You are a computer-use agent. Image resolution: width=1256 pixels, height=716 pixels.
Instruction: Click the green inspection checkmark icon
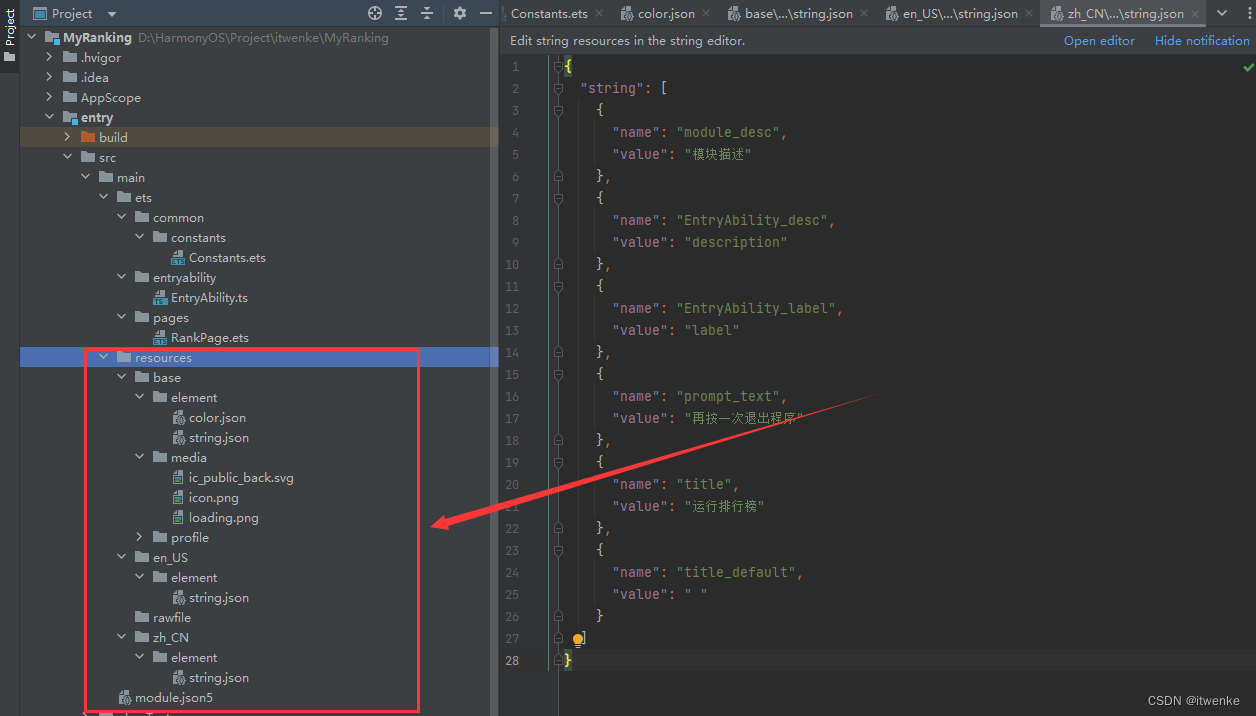(x=1248, y=67)
